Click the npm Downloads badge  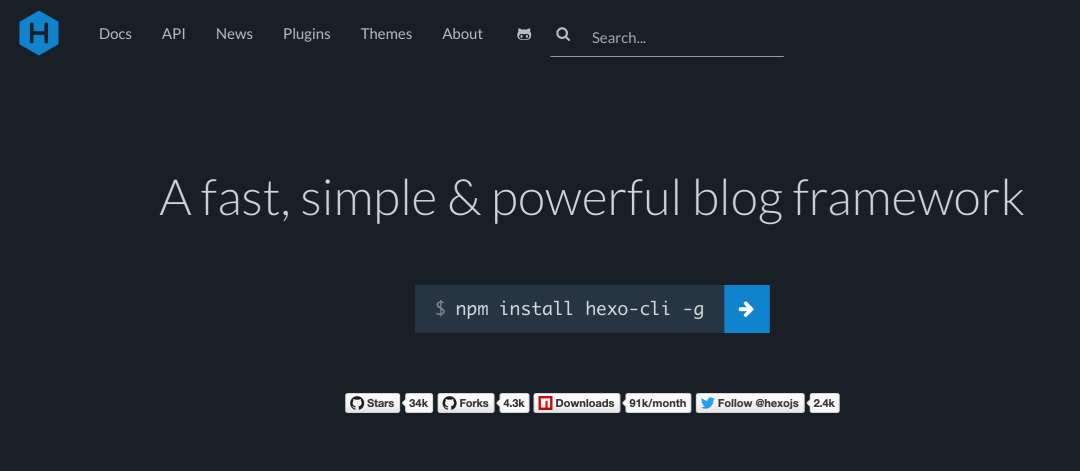(x=577, y=404)
